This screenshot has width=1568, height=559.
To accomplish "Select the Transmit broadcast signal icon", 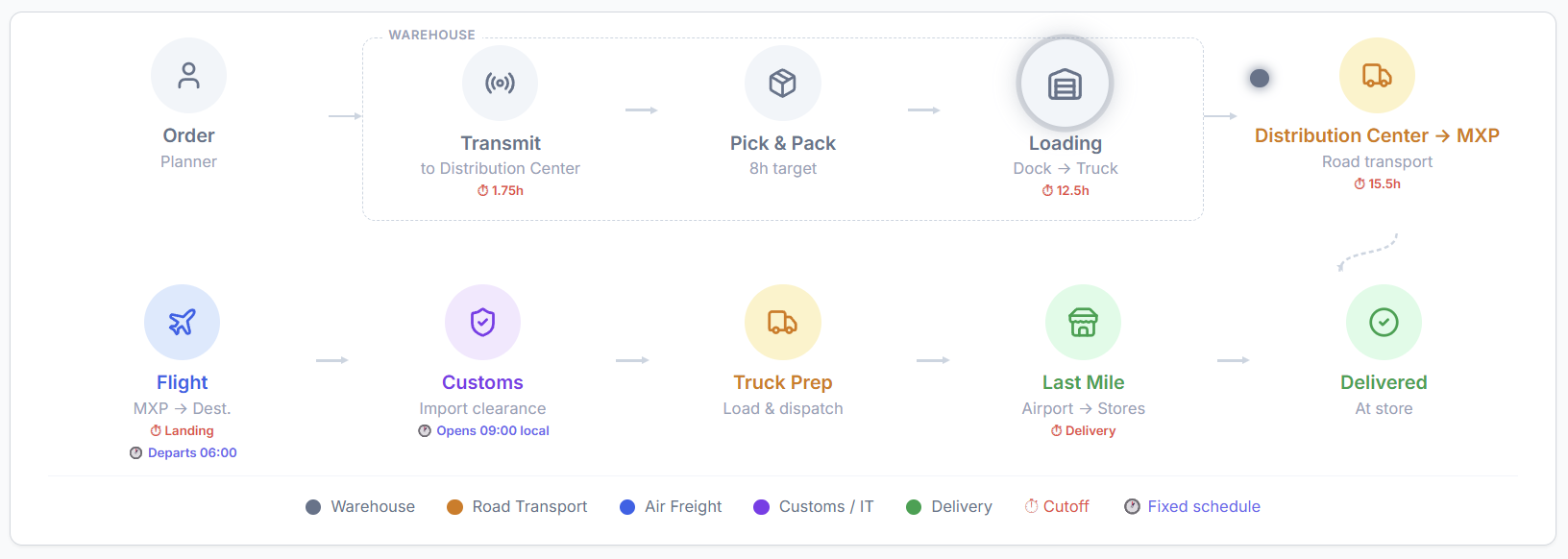I will pos(500,84).
